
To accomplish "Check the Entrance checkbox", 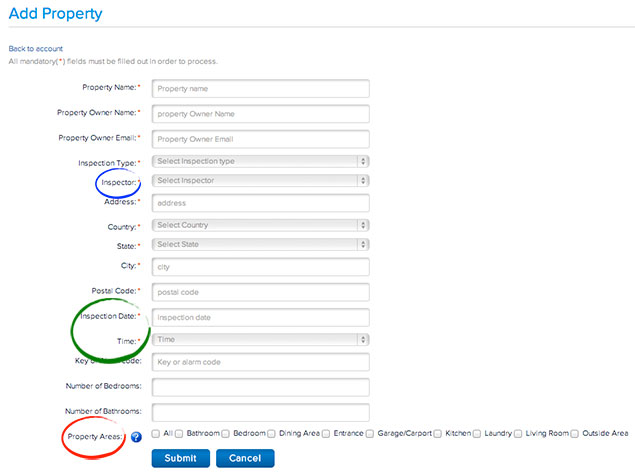I will pyautogui.click(x=326, y=434).
